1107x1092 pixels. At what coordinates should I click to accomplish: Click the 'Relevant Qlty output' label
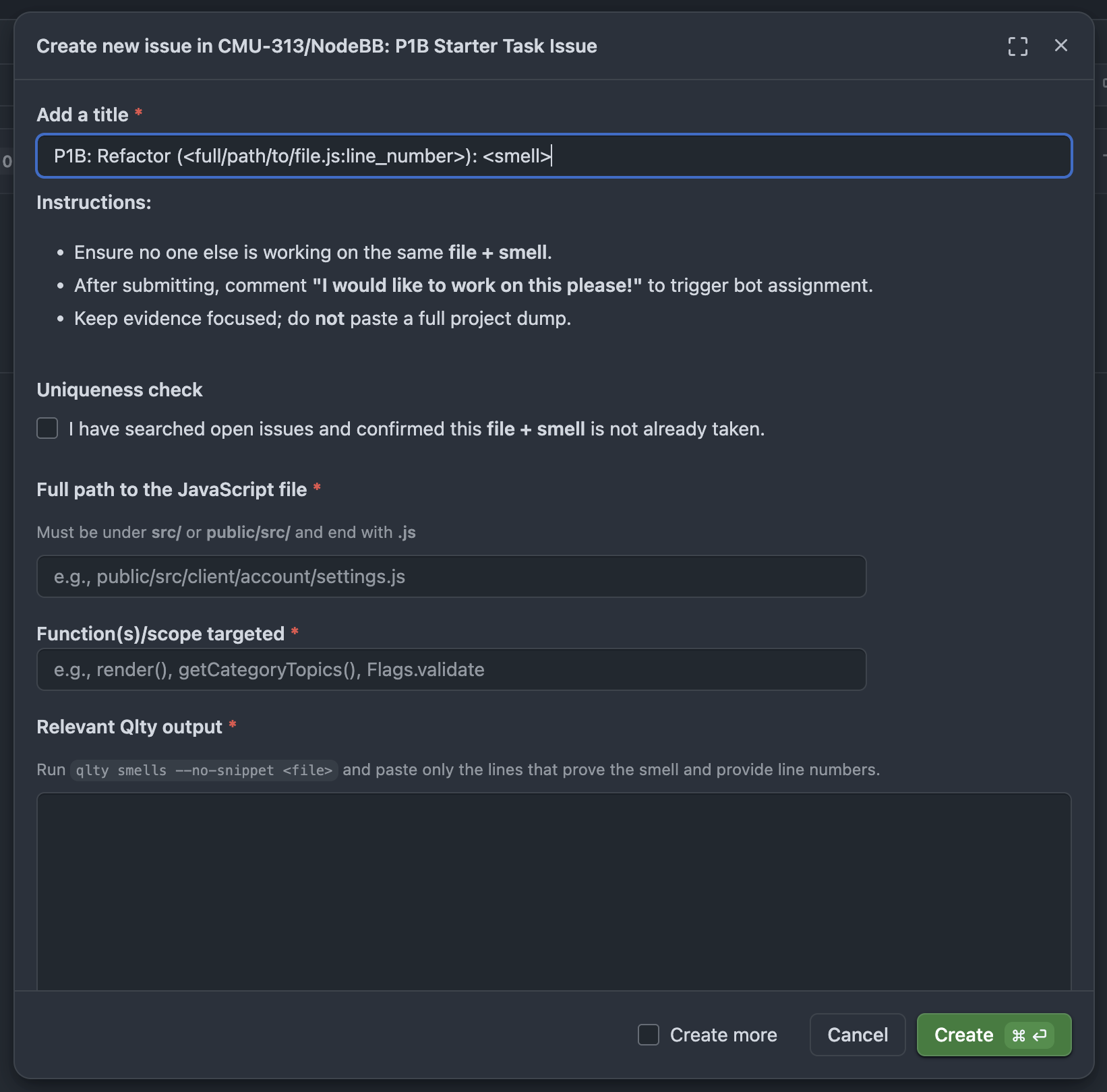coord(129,727)
